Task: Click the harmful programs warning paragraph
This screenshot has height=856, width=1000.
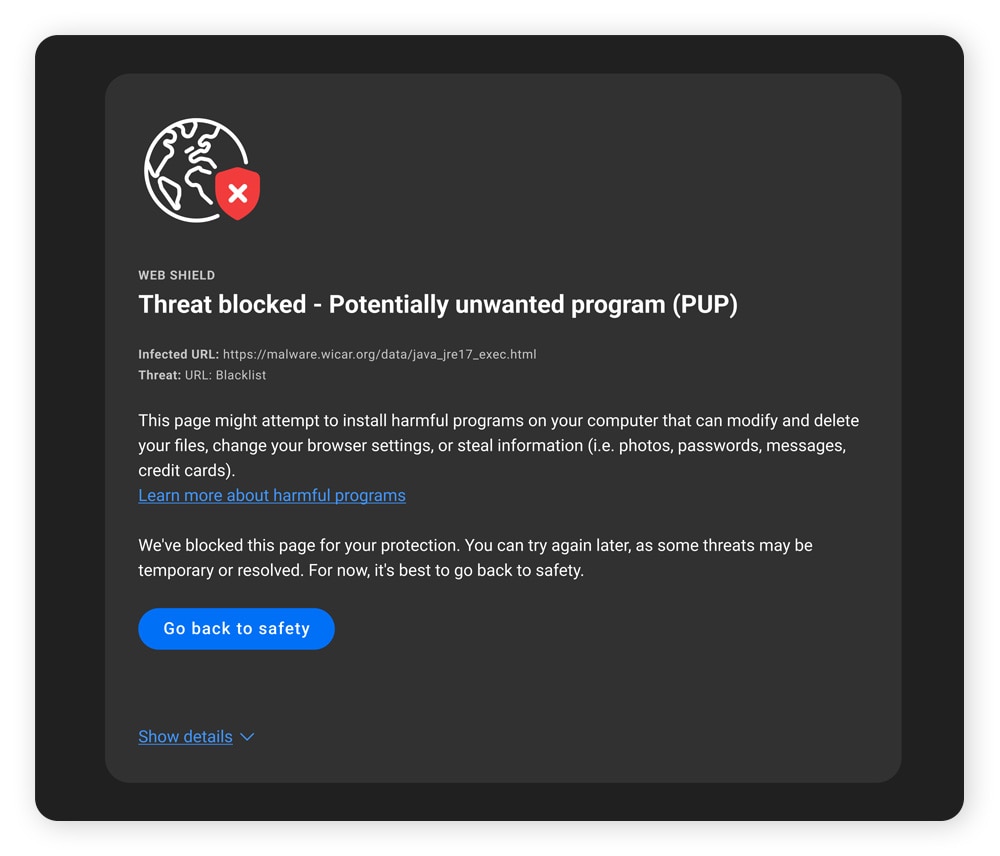Action: tap(499, 445)
